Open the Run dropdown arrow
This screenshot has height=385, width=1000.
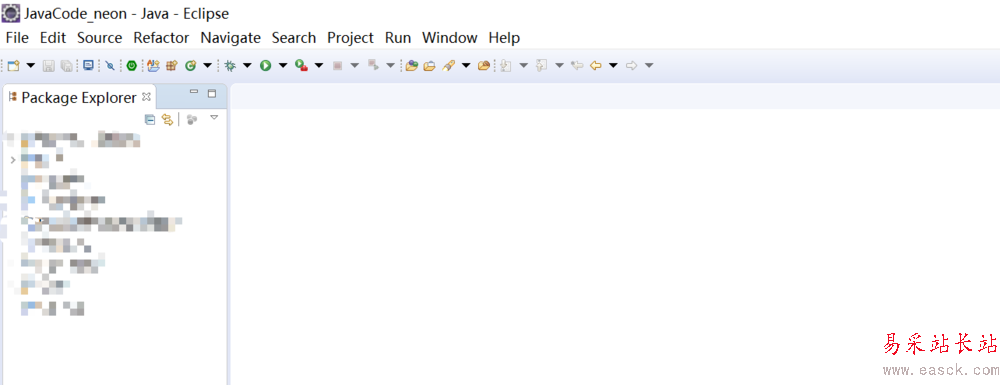283,65
